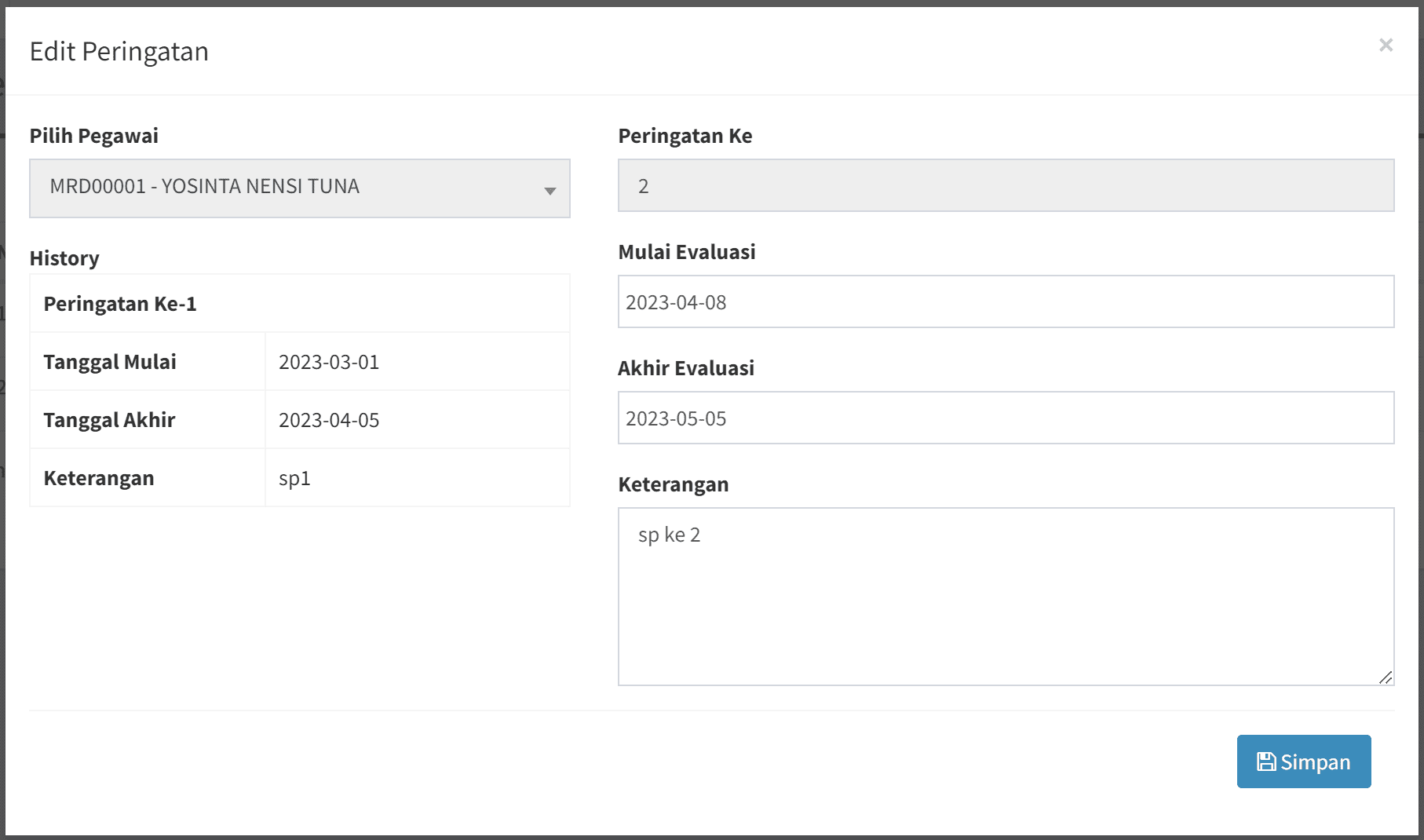
Task: Click the Tanggal Akhir row label
Action: 109,420
